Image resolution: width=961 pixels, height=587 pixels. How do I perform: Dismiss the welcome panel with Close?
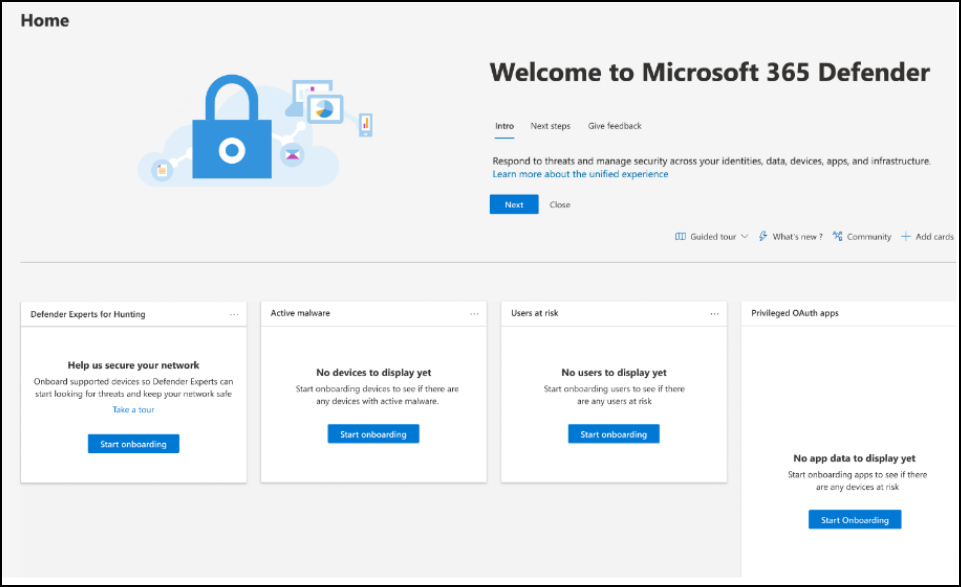[559, 204]
